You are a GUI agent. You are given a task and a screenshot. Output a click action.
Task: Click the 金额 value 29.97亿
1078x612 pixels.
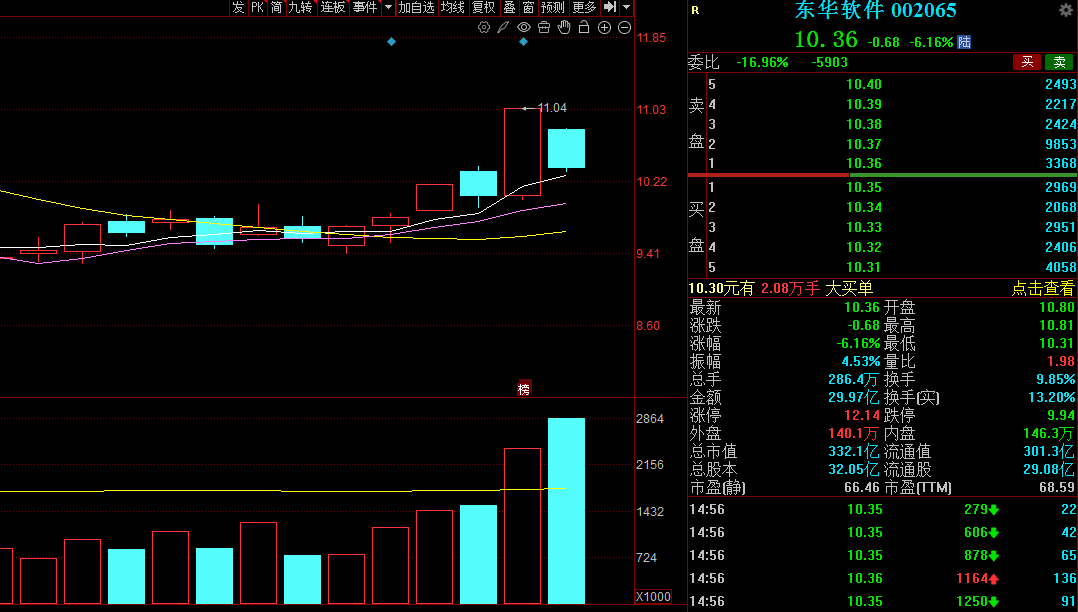(853, 397)
